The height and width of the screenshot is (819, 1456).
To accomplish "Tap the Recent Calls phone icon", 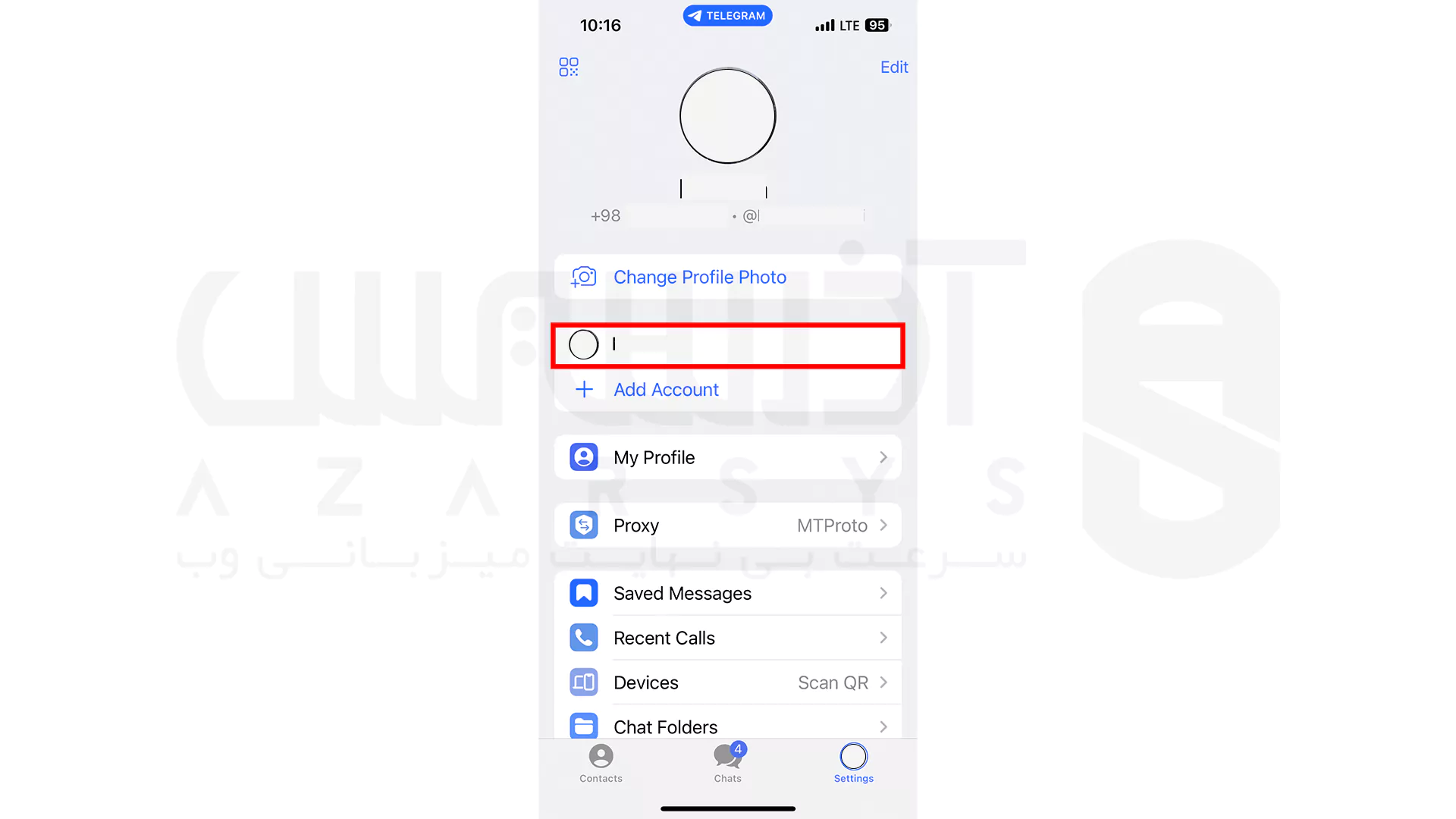I will (584, 637).
